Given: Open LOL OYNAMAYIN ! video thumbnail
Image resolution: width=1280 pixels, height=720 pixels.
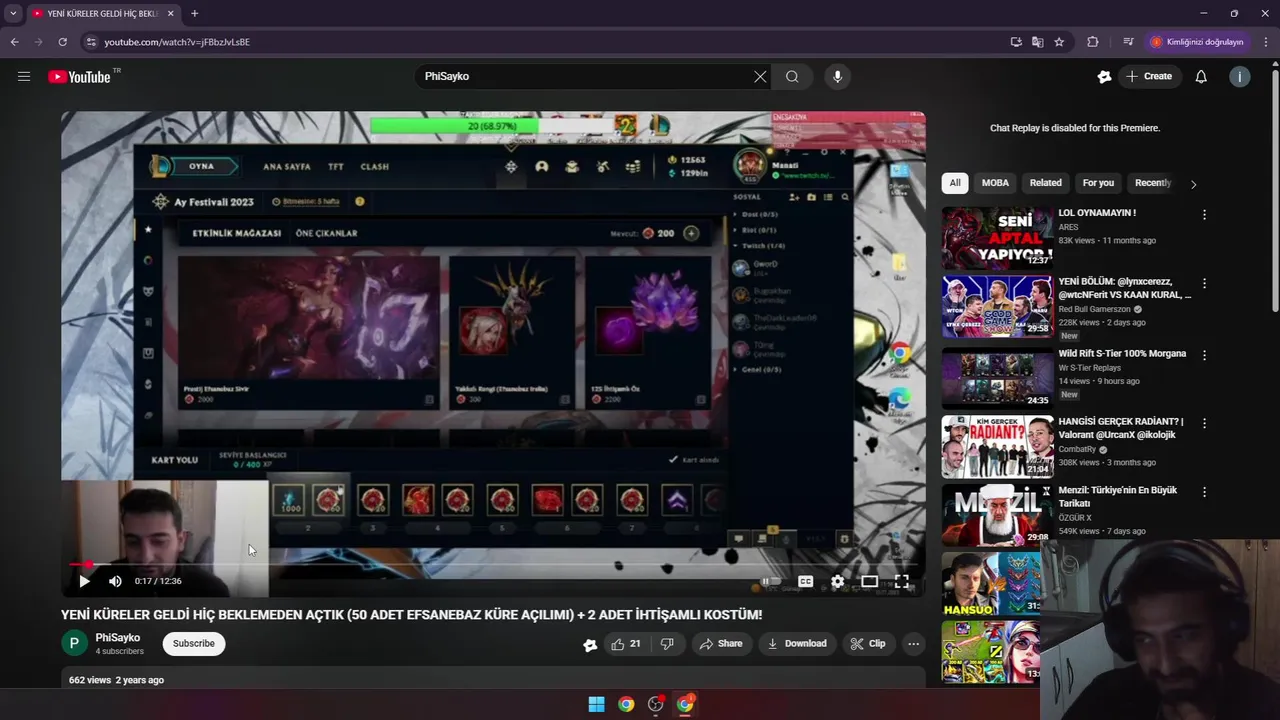Looking at the screenshot, I should [997, 238].
